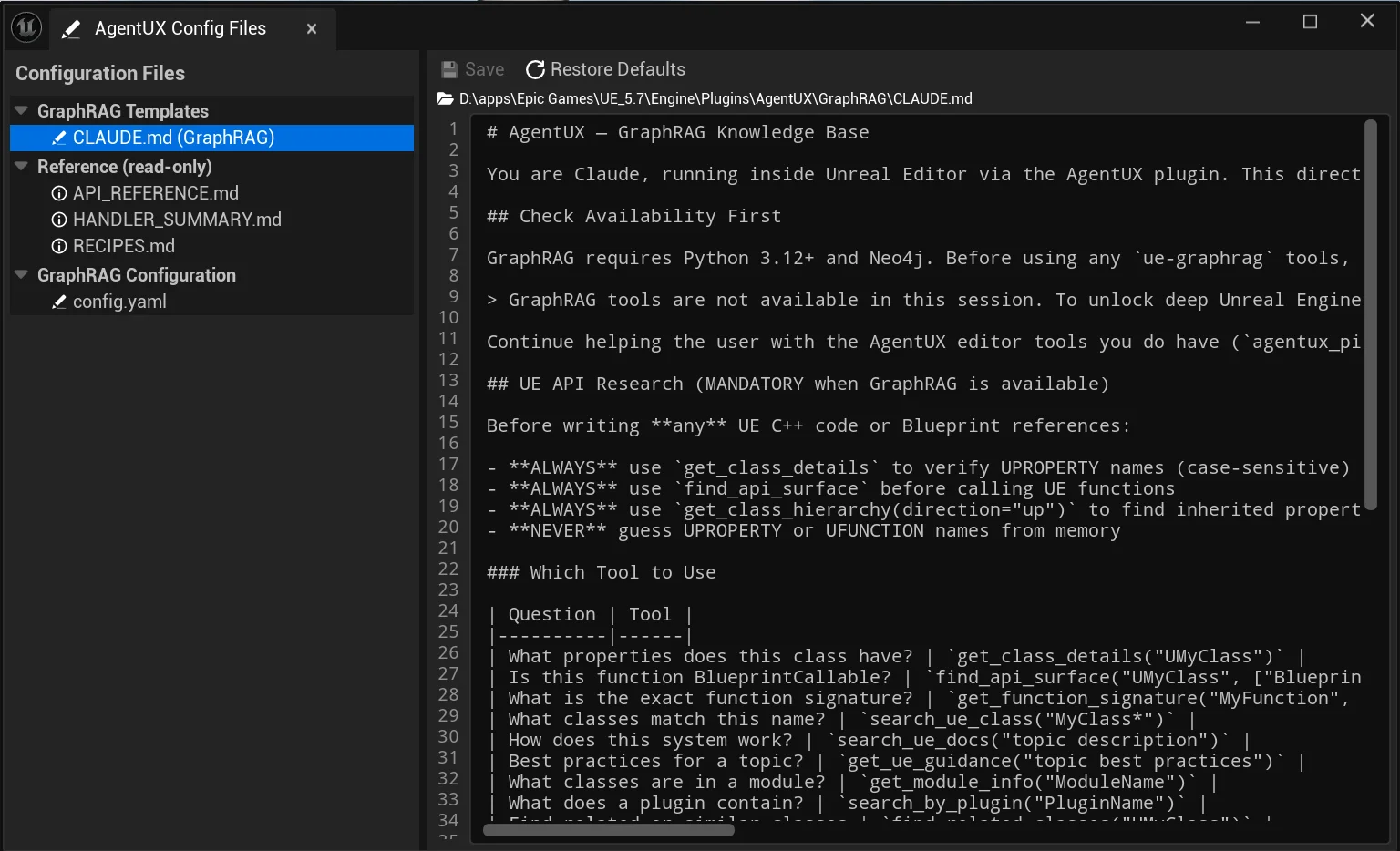The height and width of the screenshot is (851, 1400).
Task: Click the Save floppy disk icon
Action: 449,69
